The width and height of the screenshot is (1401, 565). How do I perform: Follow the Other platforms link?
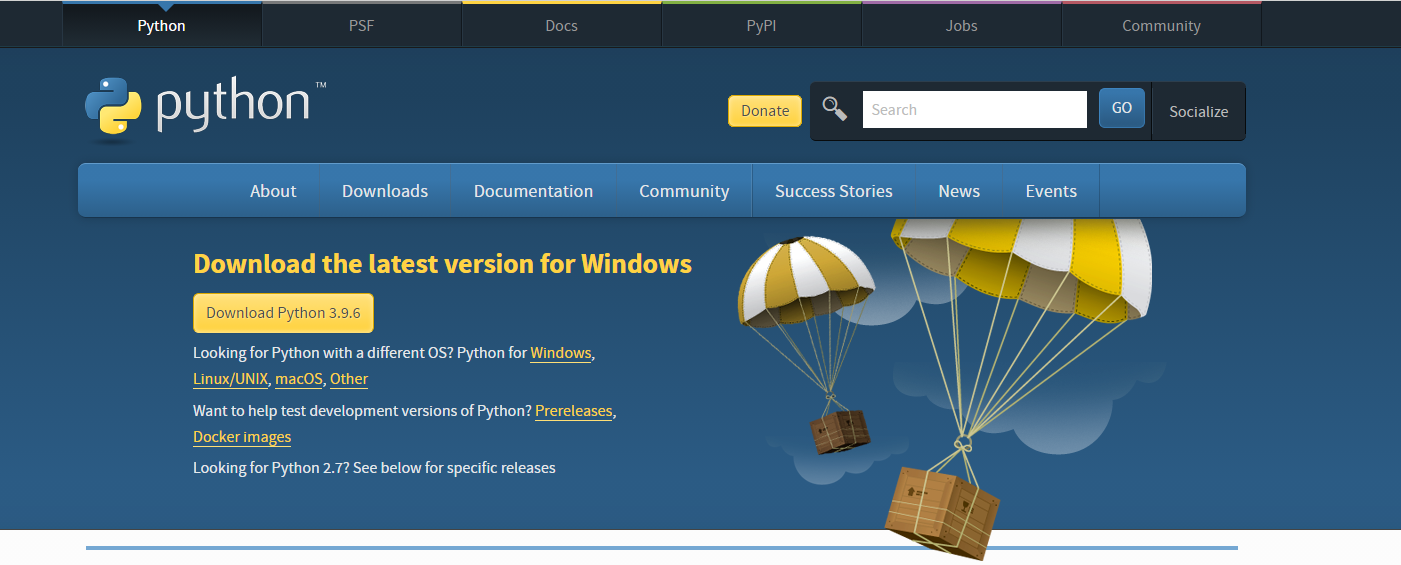tap(349, 379)
